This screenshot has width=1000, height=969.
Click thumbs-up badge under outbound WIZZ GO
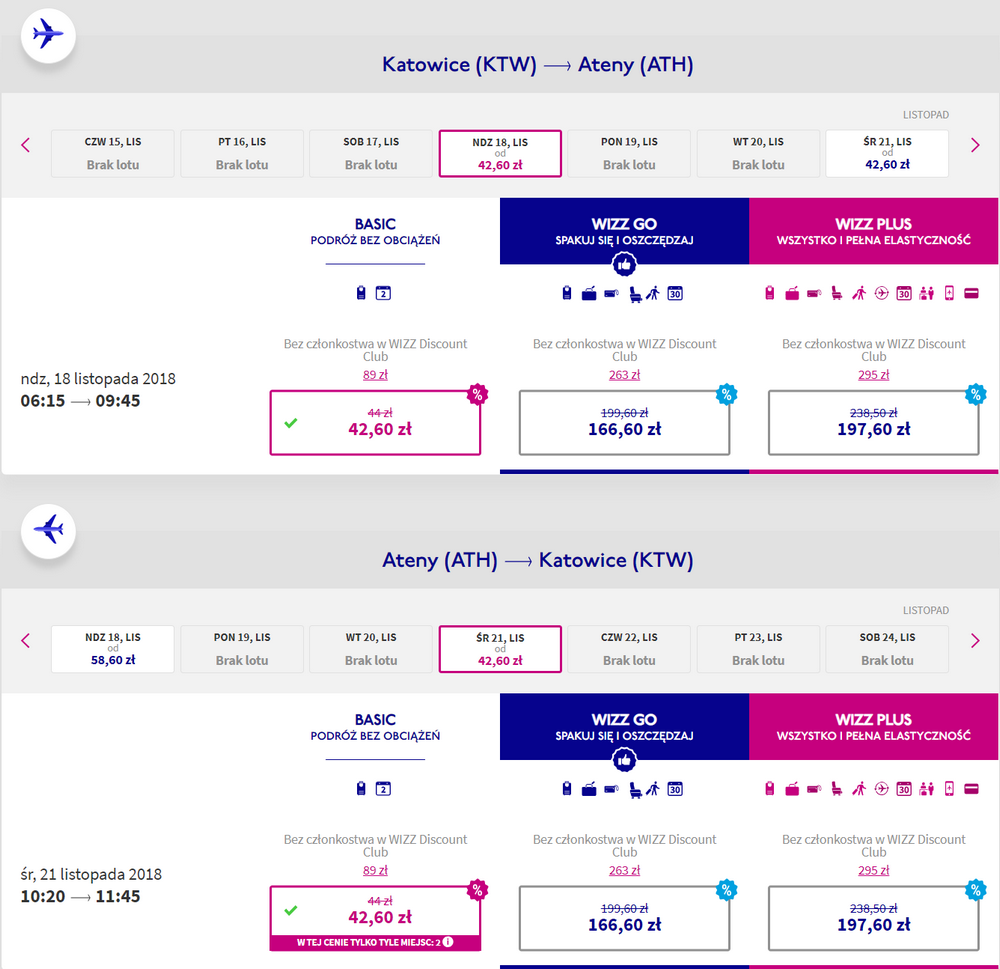pos(624,264)
